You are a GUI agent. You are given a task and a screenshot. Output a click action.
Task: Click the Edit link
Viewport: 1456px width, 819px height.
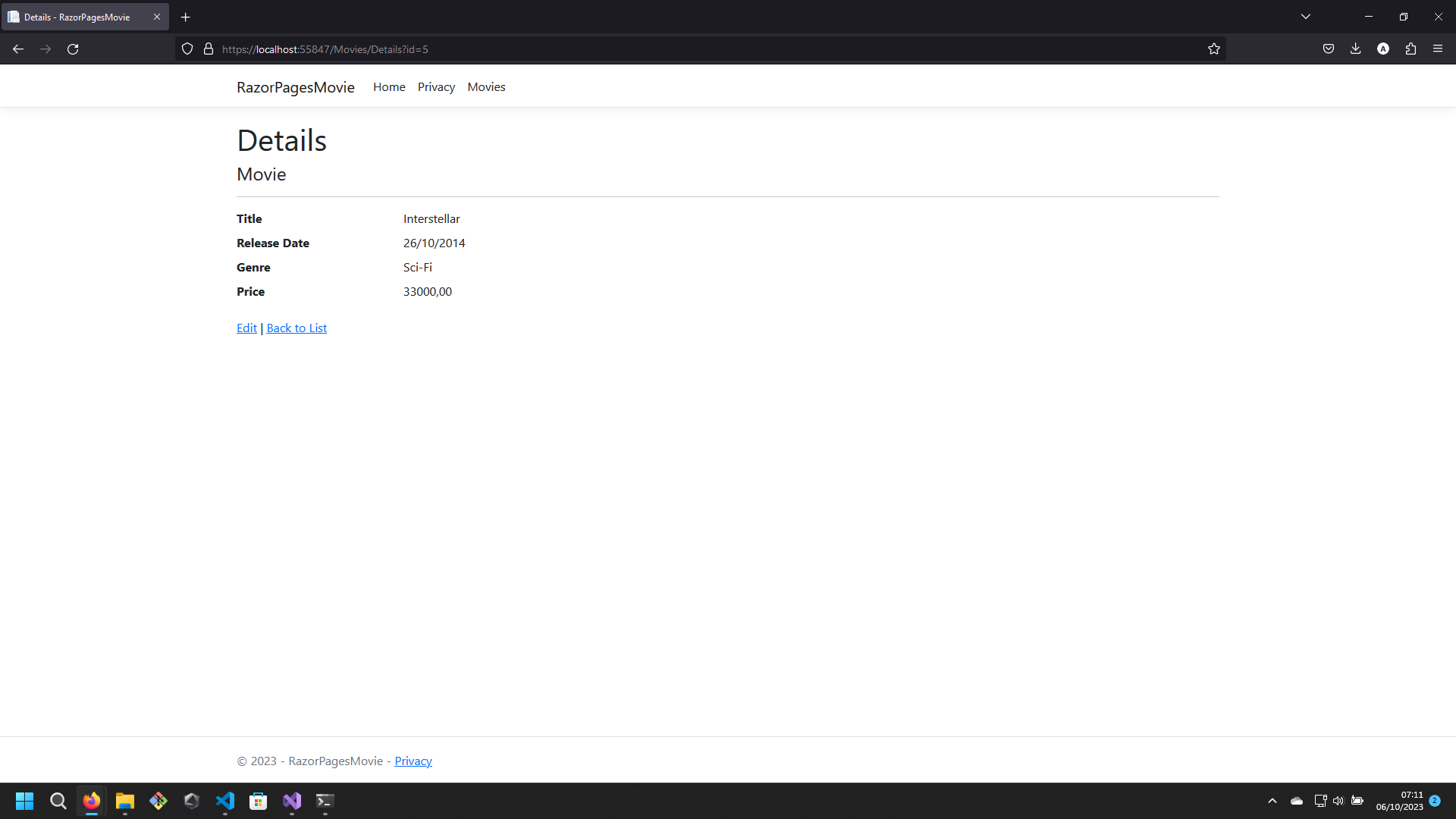246,328
